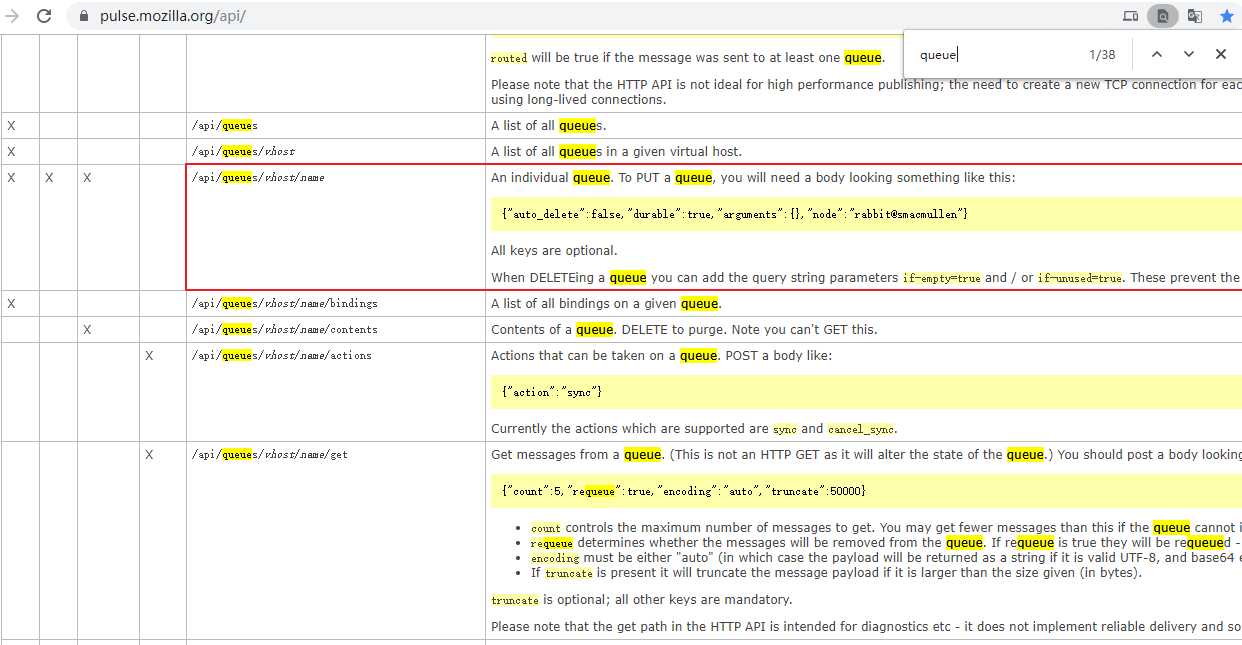Click the X in the bindings row
Screen dimensions: 1242x645
point(11,303)
